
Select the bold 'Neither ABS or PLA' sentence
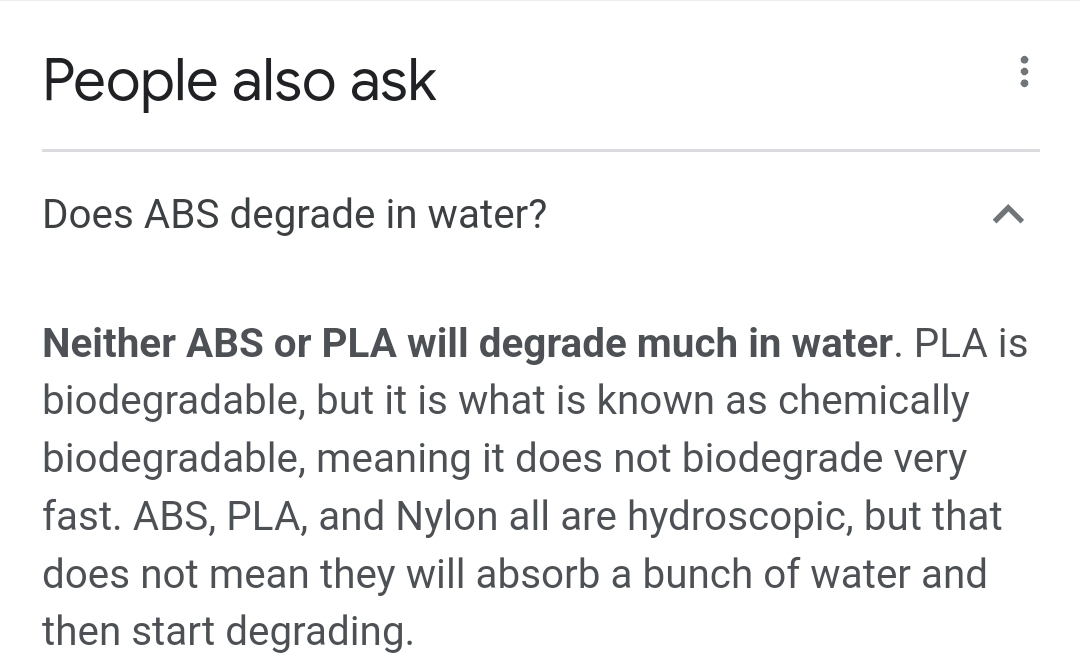pos(468,343)
